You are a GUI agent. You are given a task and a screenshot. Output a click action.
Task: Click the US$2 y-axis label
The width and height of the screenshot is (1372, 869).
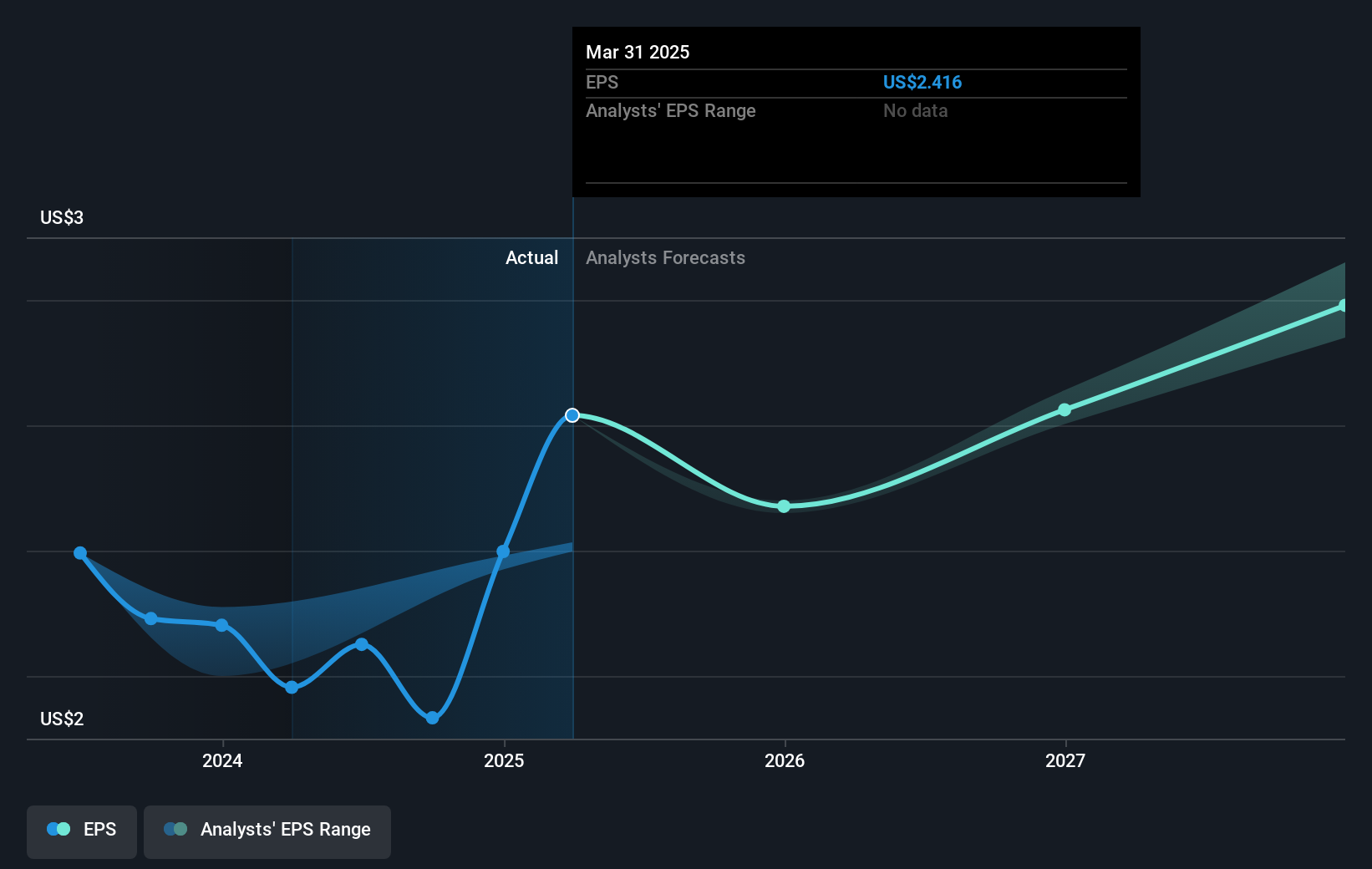62,719
